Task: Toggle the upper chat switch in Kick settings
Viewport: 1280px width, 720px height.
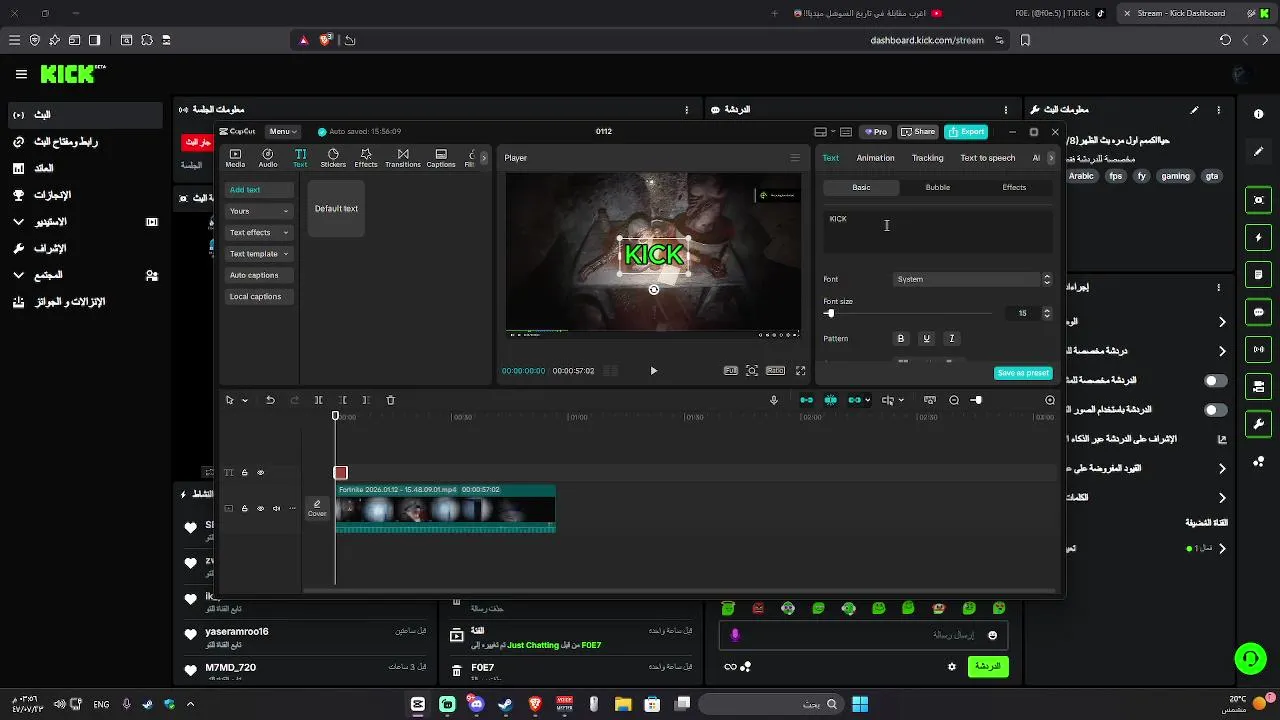Action: (1216, 381)
